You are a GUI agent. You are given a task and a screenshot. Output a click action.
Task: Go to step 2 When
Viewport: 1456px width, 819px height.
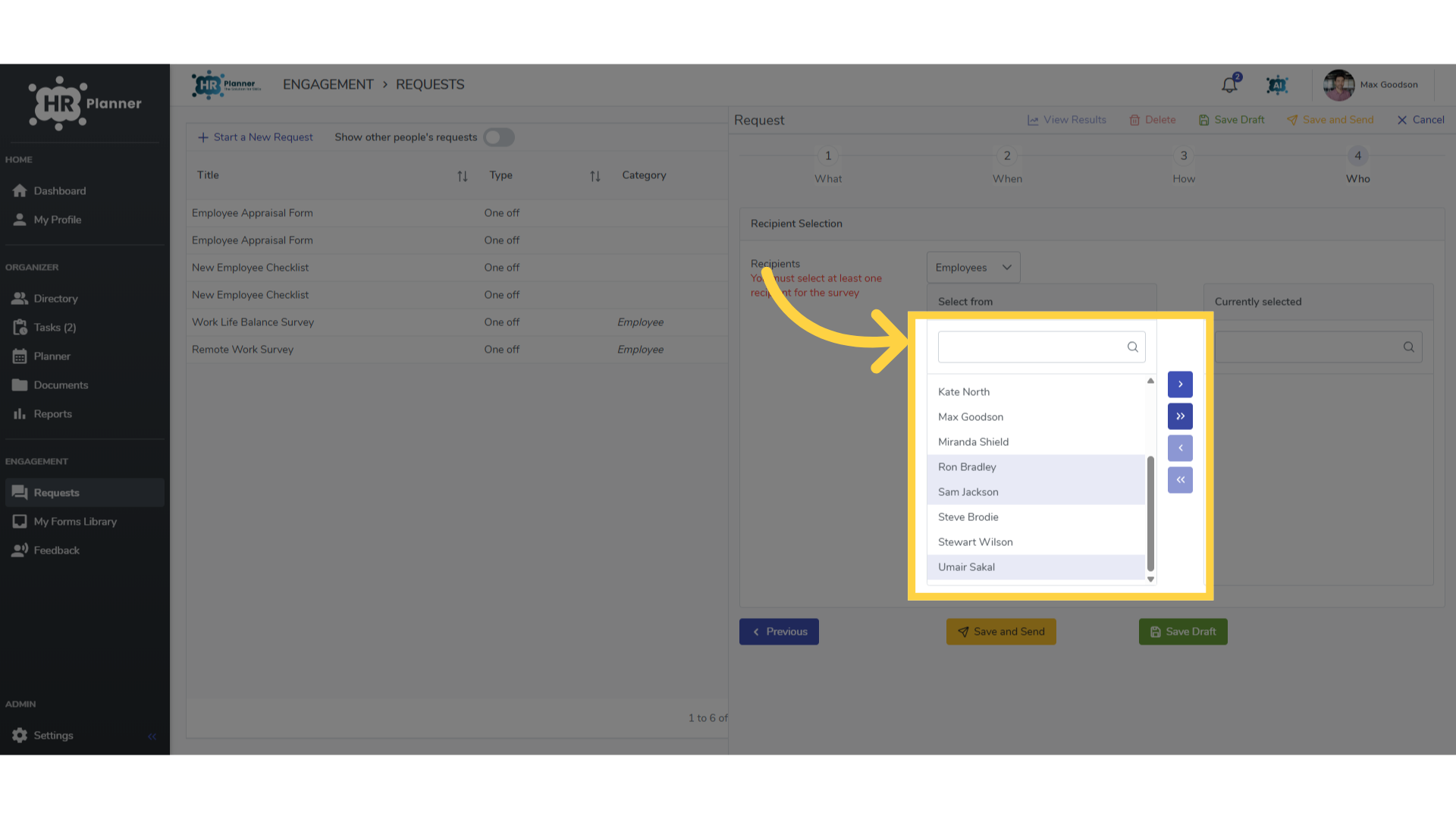click(x=1007, y=165)
